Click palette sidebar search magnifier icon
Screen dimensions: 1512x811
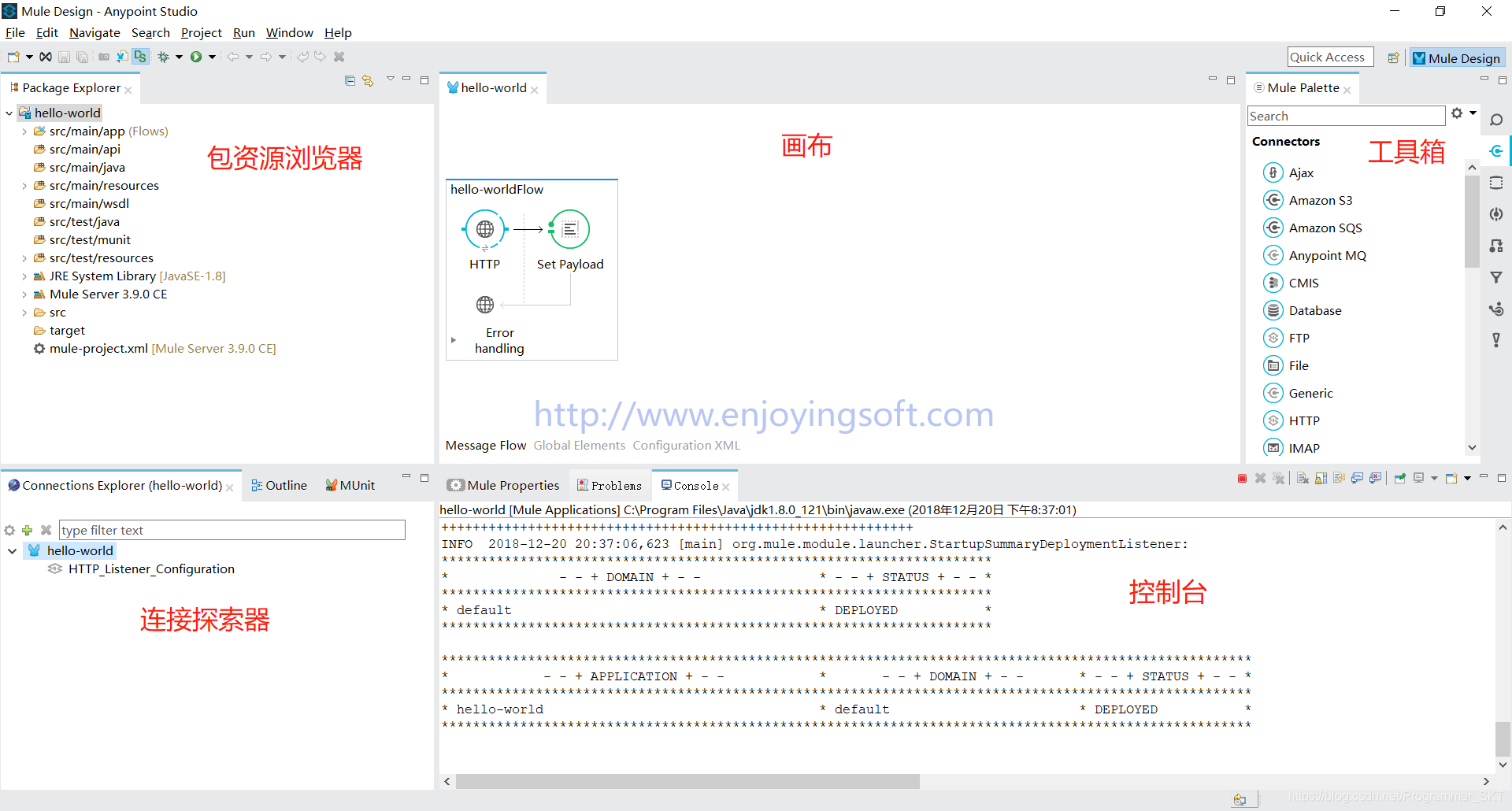[x=1496, y=120]
